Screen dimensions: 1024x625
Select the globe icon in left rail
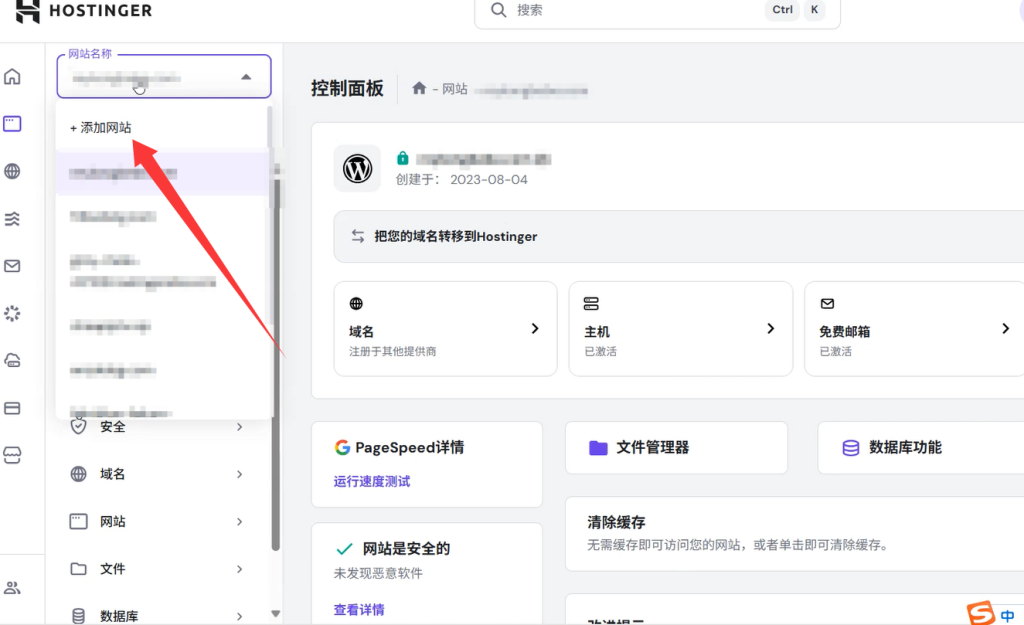[x=12, y=172]
